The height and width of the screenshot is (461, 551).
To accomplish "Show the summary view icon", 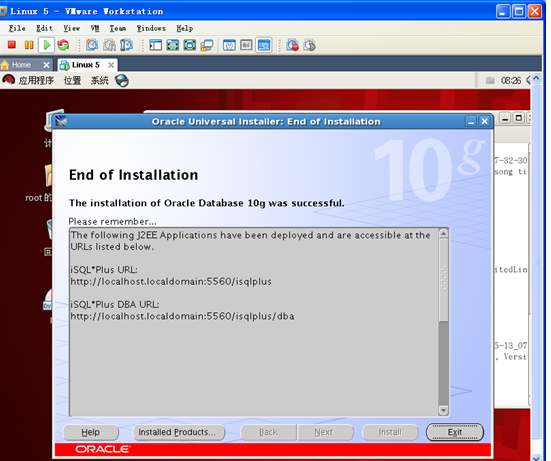I will pos(229,45).
